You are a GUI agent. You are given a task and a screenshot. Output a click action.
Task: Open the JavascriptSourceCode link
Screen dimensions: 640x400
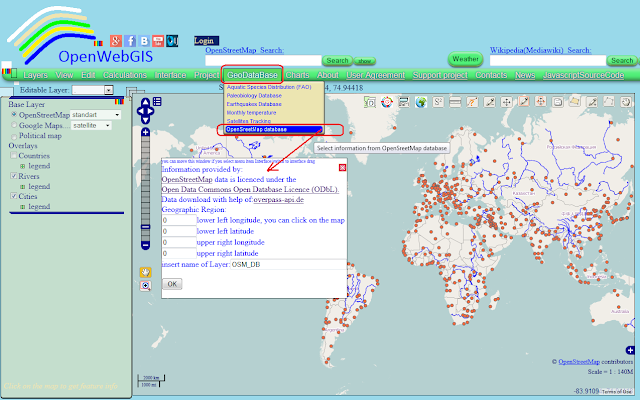pyautogui.click(x=583, y=75)
